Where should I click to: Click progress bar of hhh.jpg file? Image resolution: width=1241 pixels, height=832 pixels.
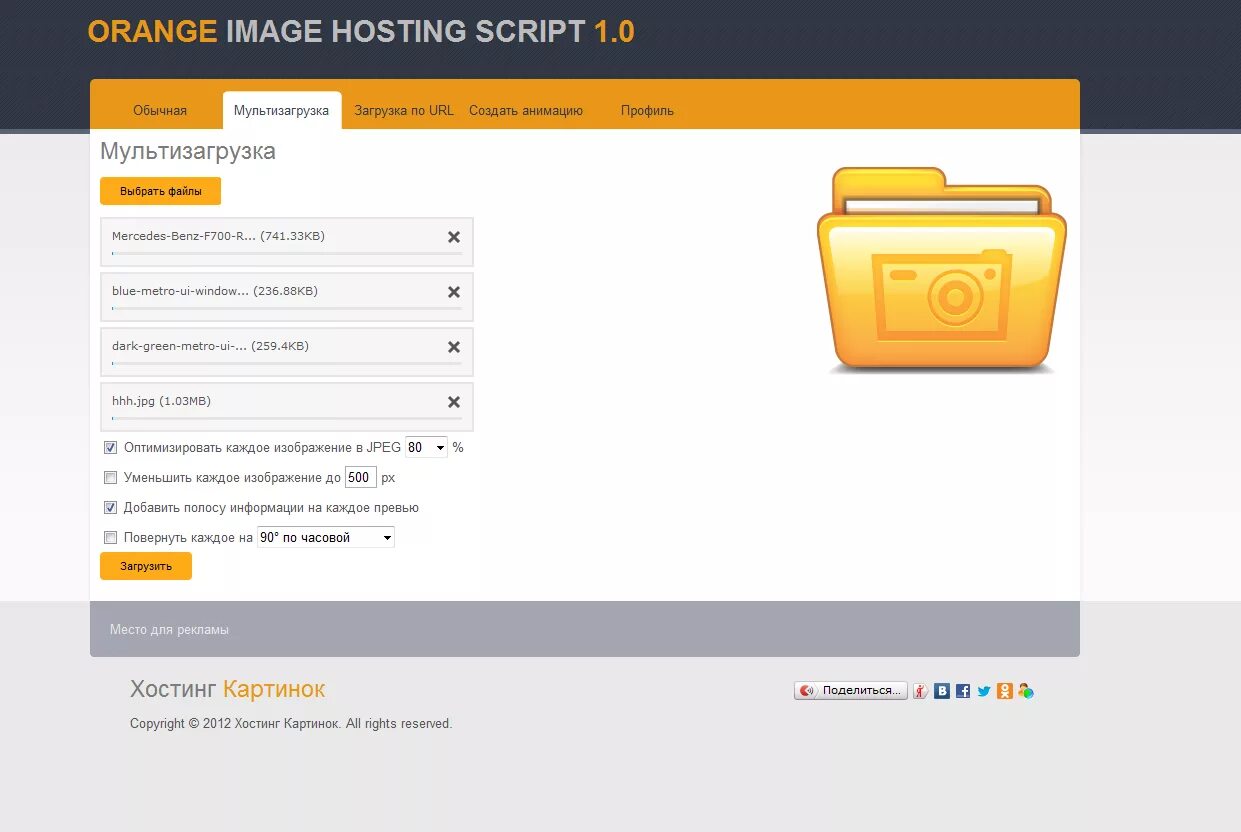287,419
